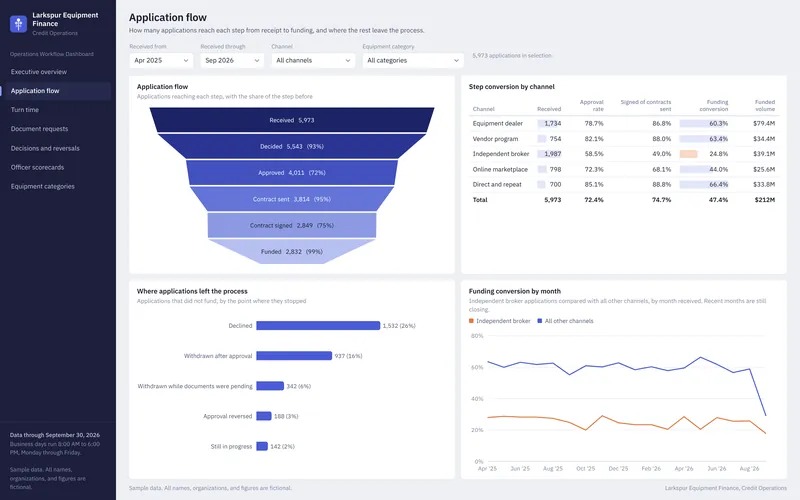
Task: Open the Received from Apr 2025 dropdown
Action: coord(161,60)
